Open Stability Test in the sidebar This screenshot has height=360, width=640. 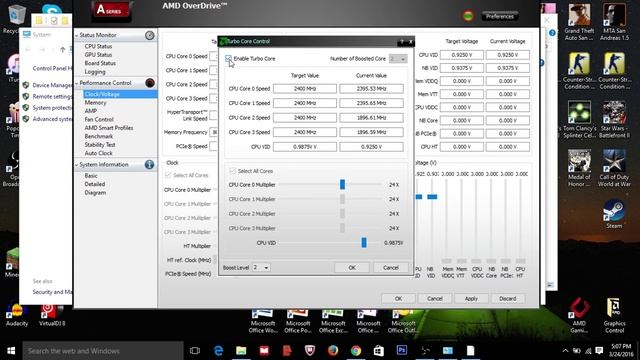tap(100, 145)
